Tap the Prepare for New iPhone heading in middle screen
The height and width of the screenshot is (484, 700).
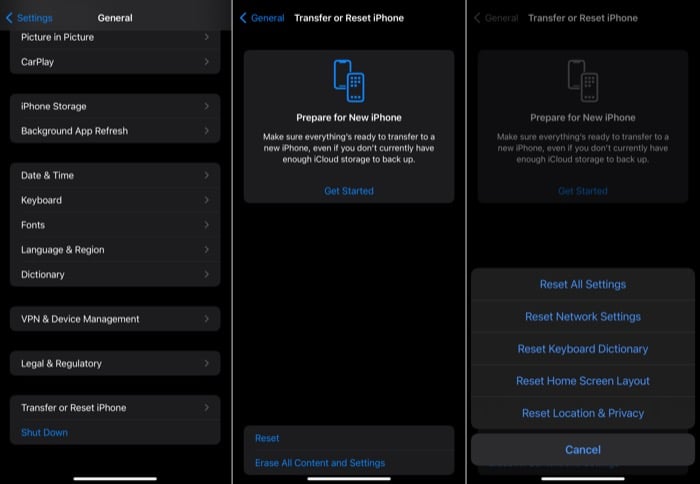pyautogui.click(x=349, y=117)
